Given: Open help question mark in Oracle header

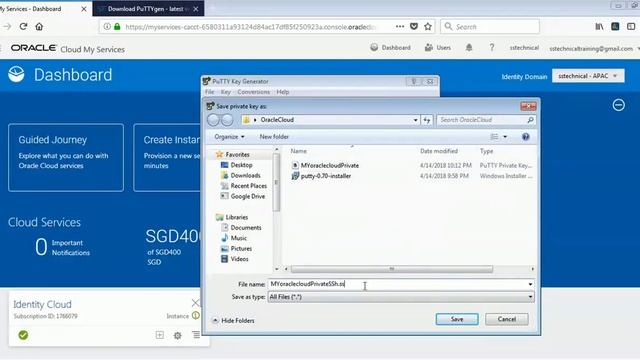Looking at the screenshot, I should pyautogui.click(x=492, y=48).
